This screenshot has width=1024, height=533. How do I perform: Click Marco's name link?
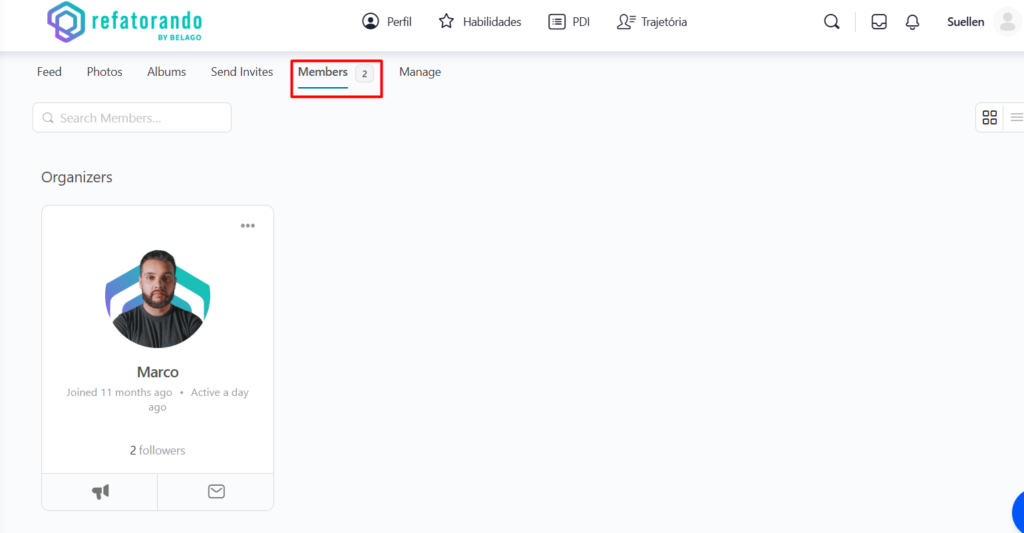[158, 372]
